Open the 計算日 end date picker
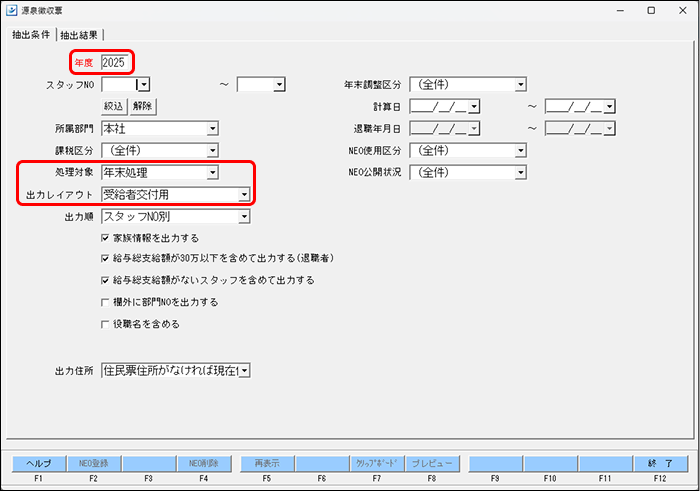 pyautogui.click(x=609, y=106)
